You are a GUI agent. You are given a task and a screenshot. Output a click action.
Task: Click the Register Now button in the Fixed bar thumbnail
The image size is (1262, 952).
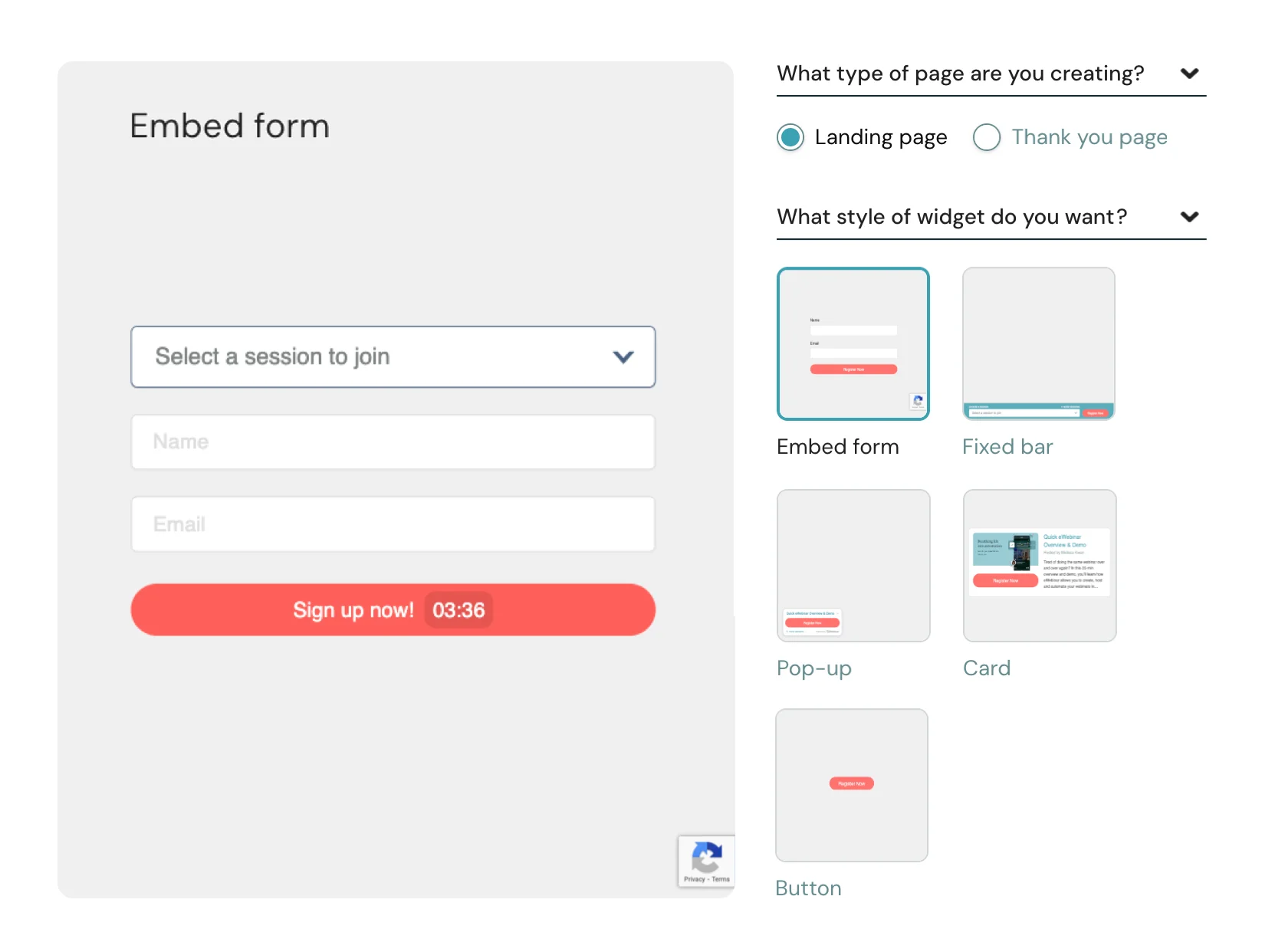point(1096,412)
